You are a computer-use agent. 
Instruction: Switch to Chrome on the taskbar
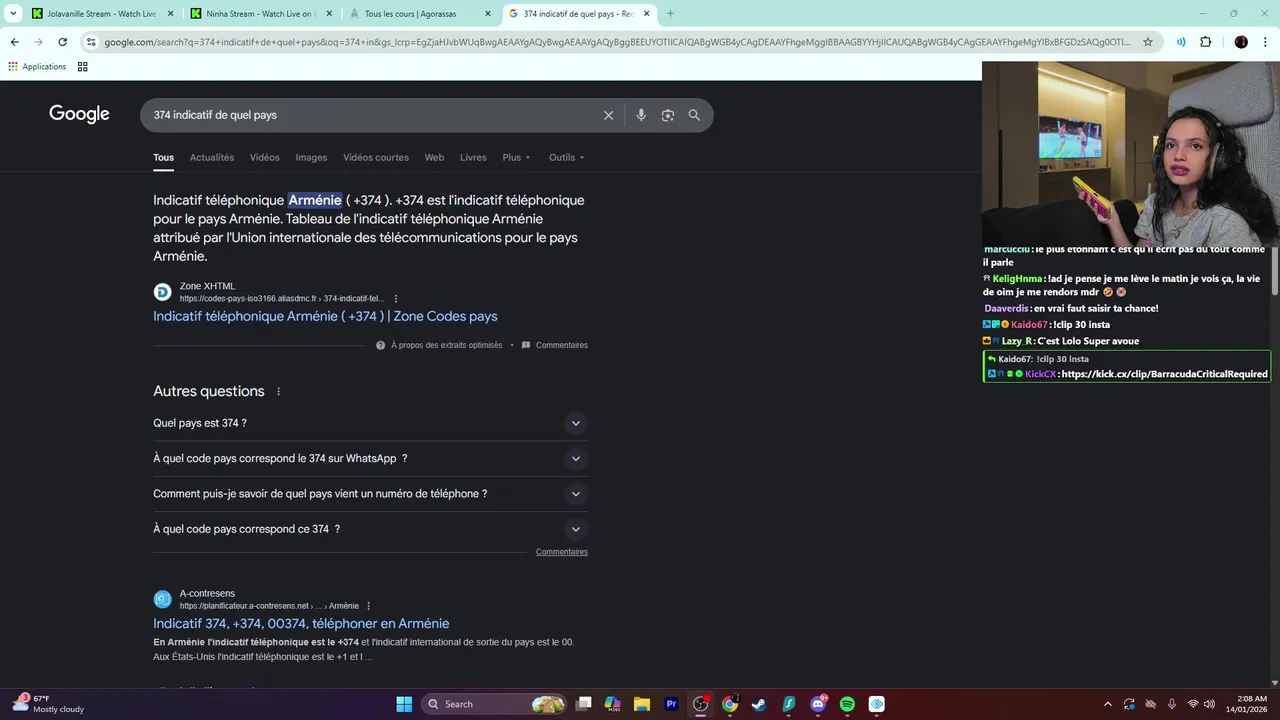coord(730,704)
